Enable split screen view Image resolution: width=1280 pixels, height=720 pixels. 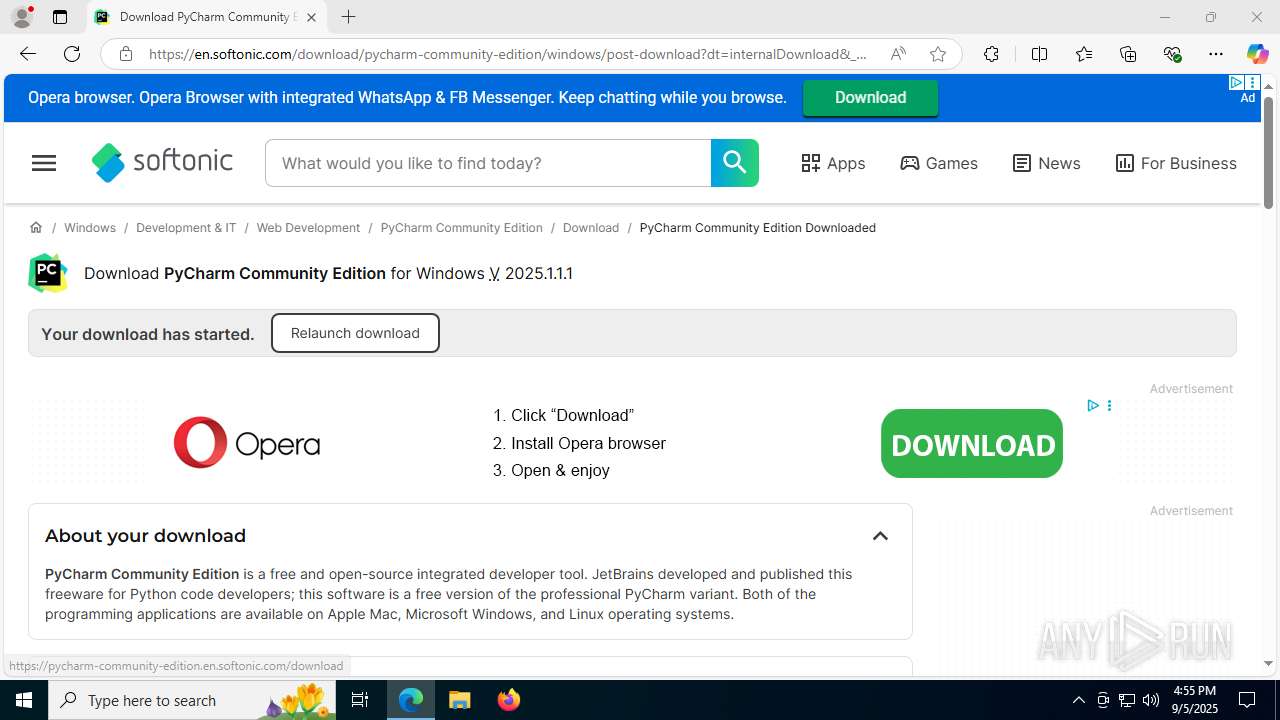[x=1039, y=54]
